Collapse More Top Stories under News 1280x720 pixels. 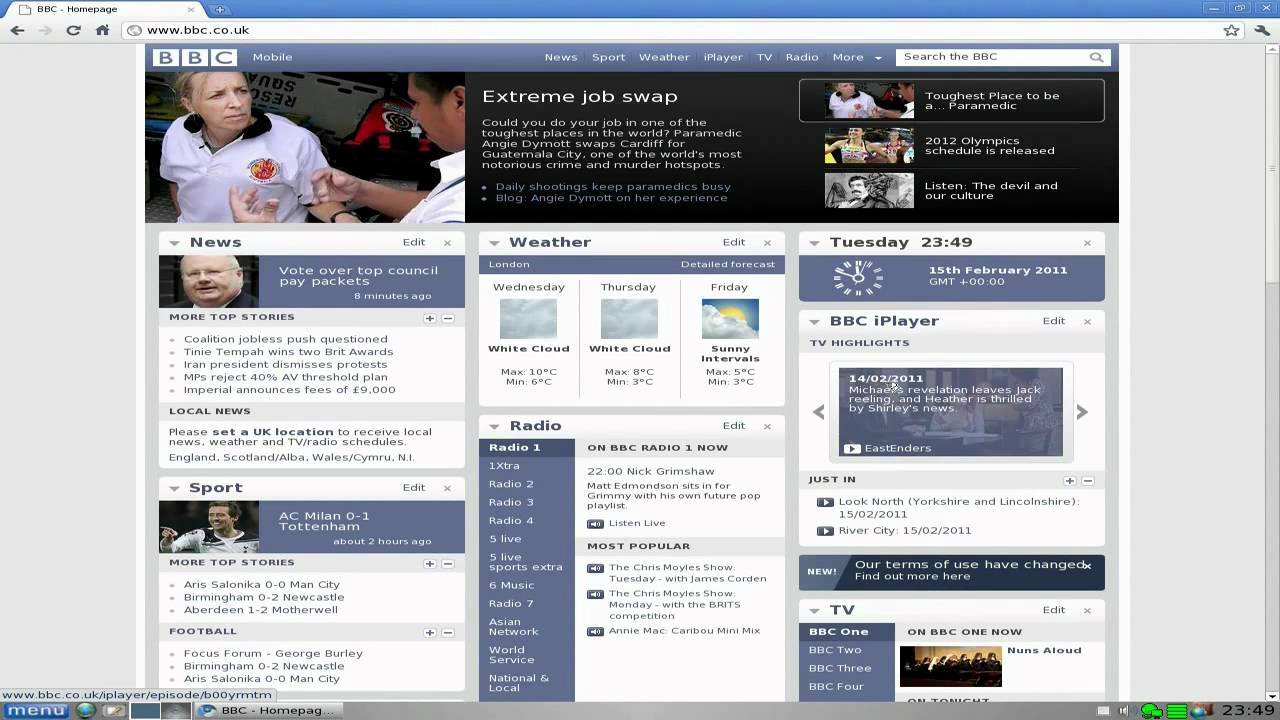pyautogui.click(x=448, y=318)
